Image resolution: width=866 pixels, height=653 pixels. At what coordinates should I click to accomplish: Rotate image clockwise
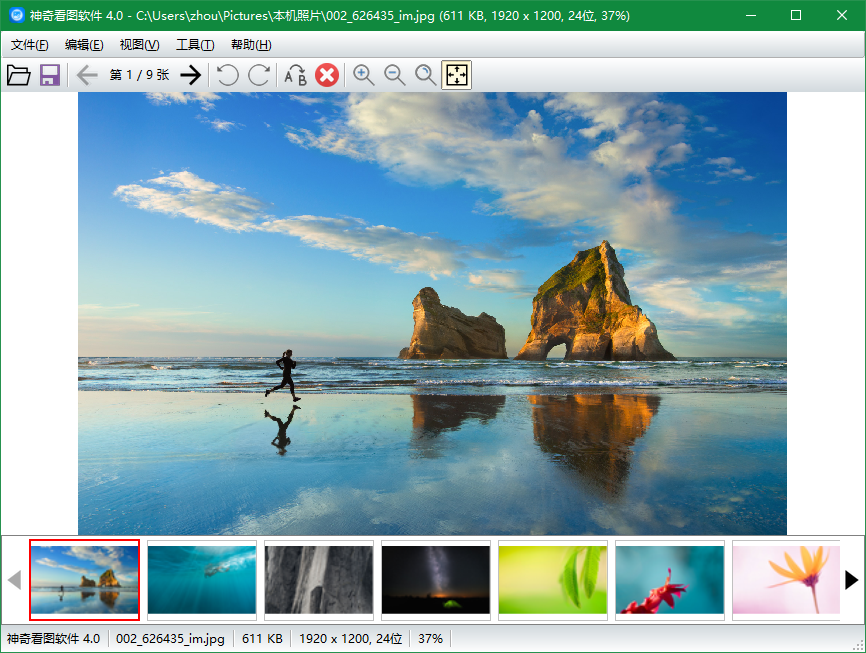click(x=259, y=75)
